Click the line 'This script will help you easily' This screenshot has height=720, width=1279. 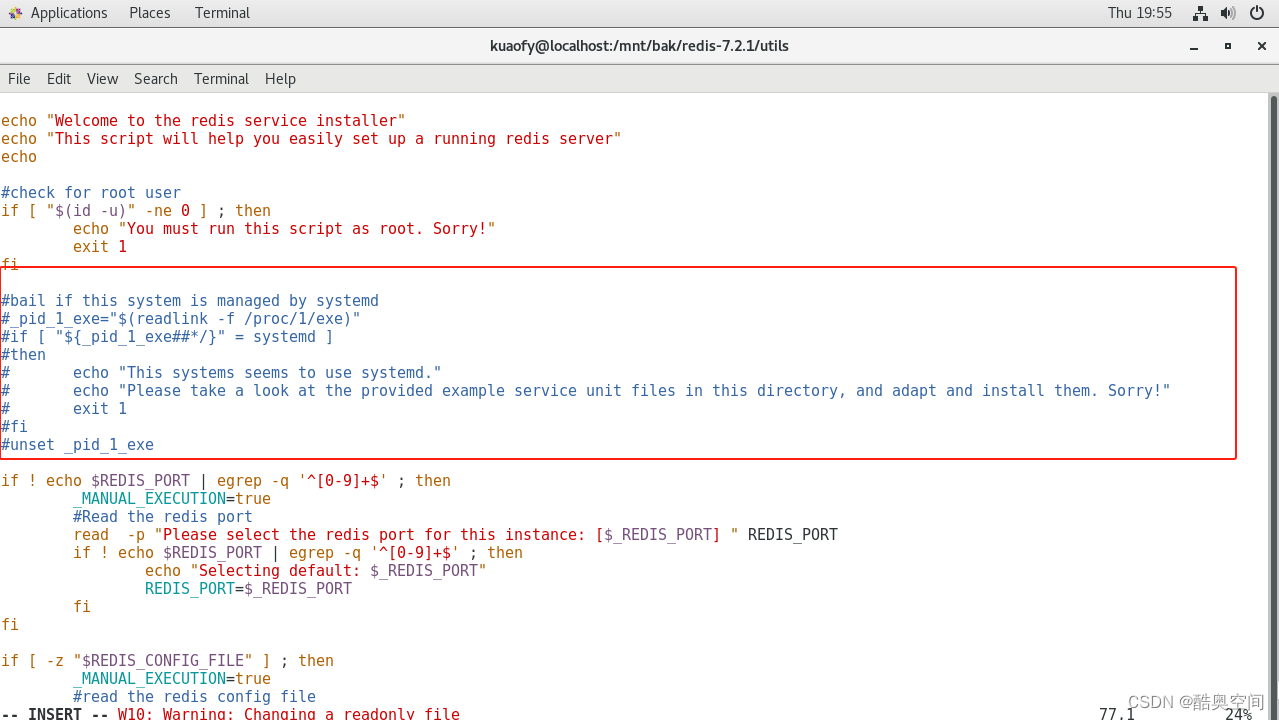(x=311, y=139)
